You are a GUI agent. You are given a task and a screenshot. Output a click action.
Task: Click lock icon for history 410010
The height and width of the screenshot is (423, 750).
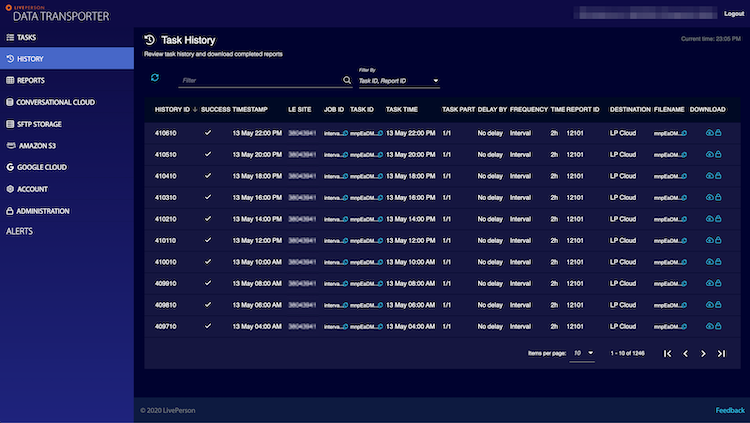click(x=718, y=262)
